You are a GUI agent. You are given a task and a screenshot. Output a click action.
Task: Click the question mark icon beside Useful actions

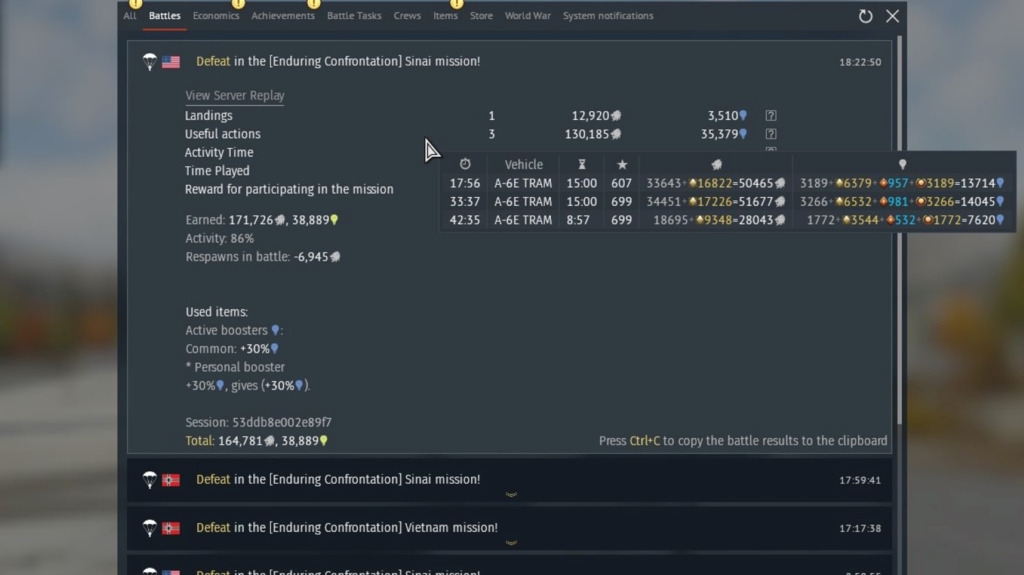point(771,134)
